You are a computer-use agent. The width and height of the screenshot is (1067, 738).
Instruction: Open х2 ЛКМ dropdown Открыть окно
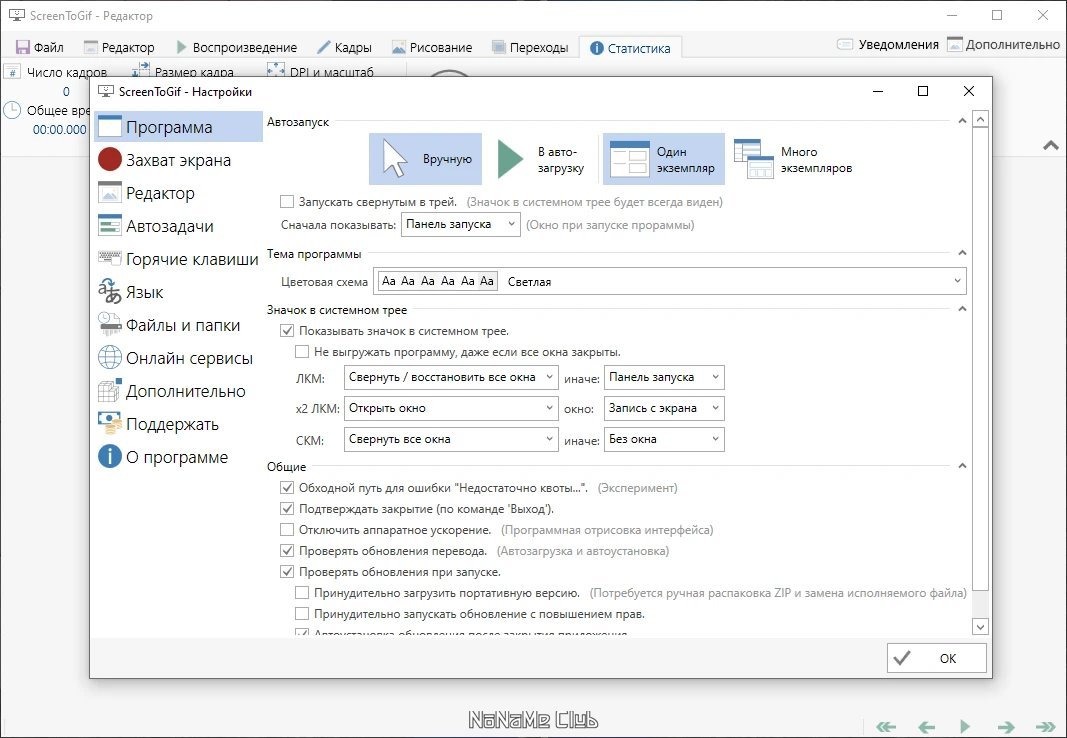click(x=451, y=408)
